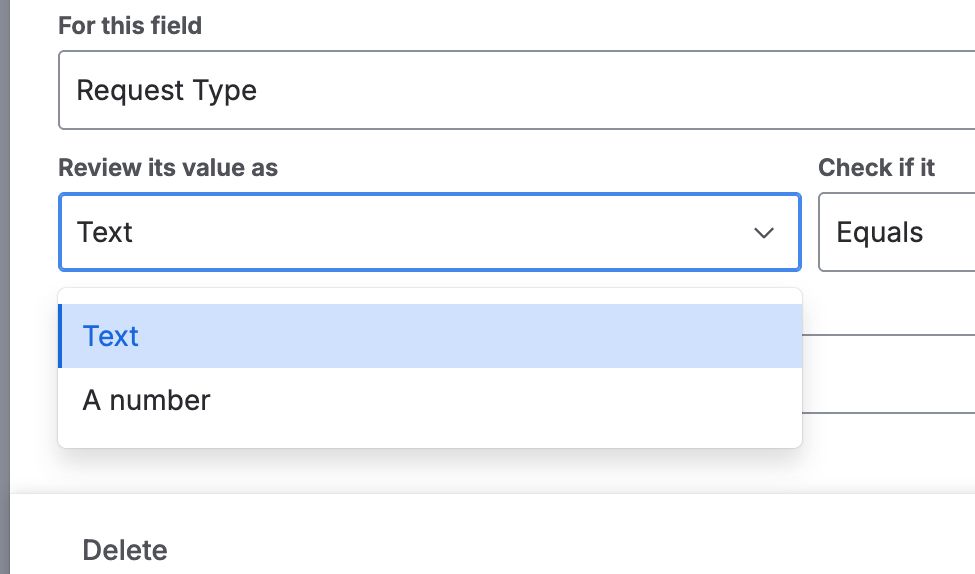The width and height of the screenshot is (975, 574).
Task: Click the down caret next to "Text"
Action: pos(764,233)
